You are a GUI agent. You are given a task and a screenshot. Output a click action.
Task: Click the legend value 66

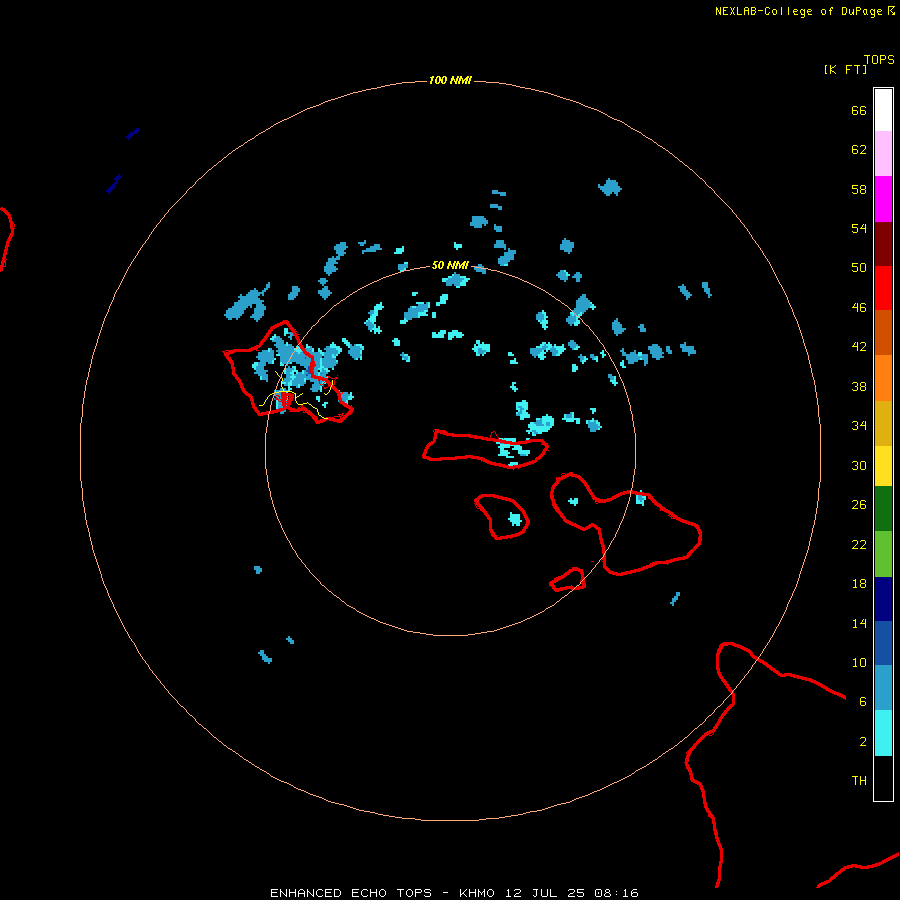pos(859,110)
